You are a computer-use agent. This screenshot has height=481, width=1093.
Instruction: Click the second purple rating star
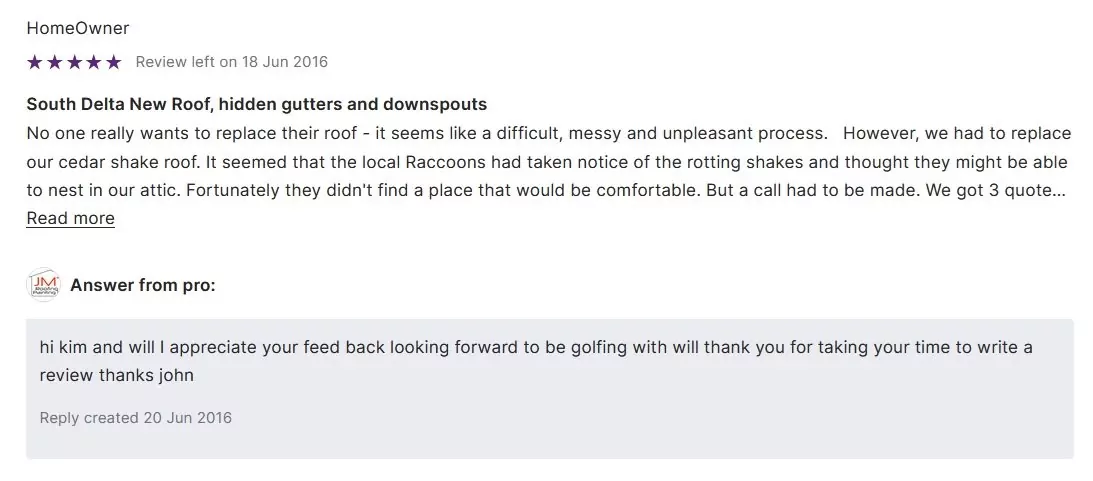click(55, 62)
